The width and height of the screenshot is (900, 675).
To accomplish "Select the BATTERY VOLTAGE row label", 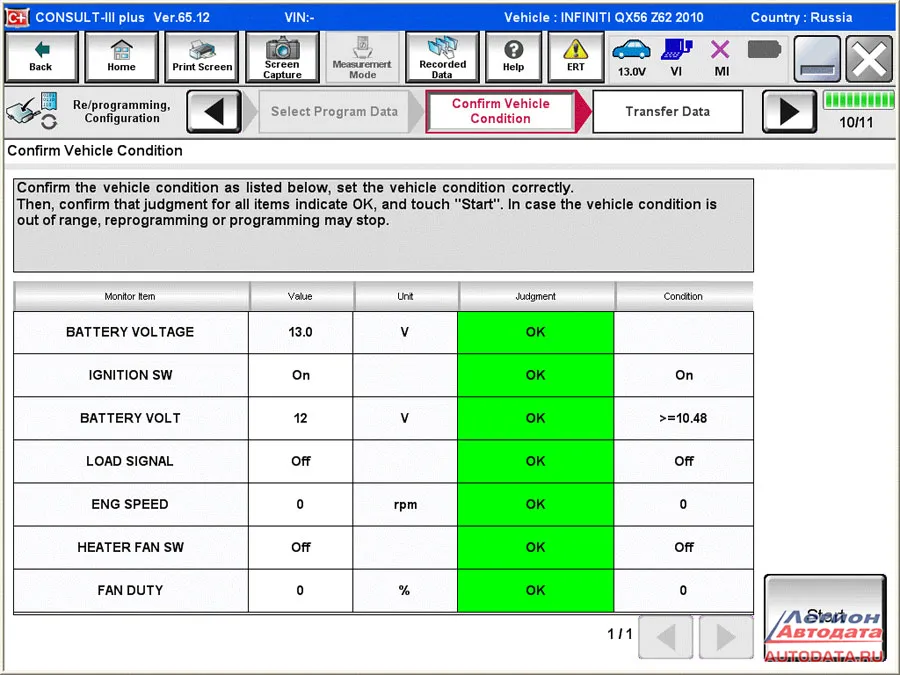I will (x=130, y=332).
